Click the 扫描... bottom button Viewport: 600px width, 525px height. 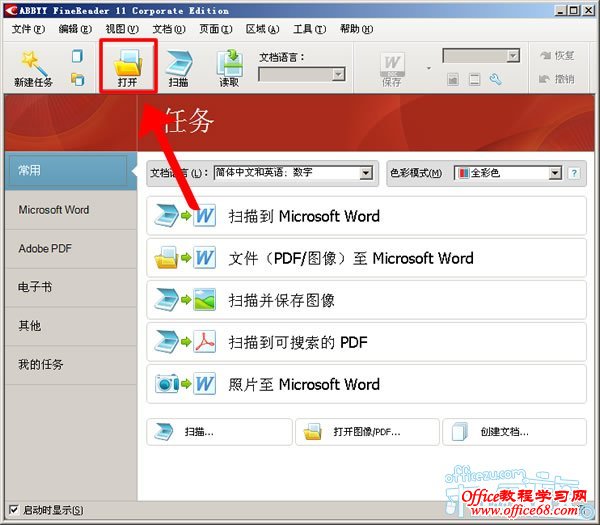point(219,432)
